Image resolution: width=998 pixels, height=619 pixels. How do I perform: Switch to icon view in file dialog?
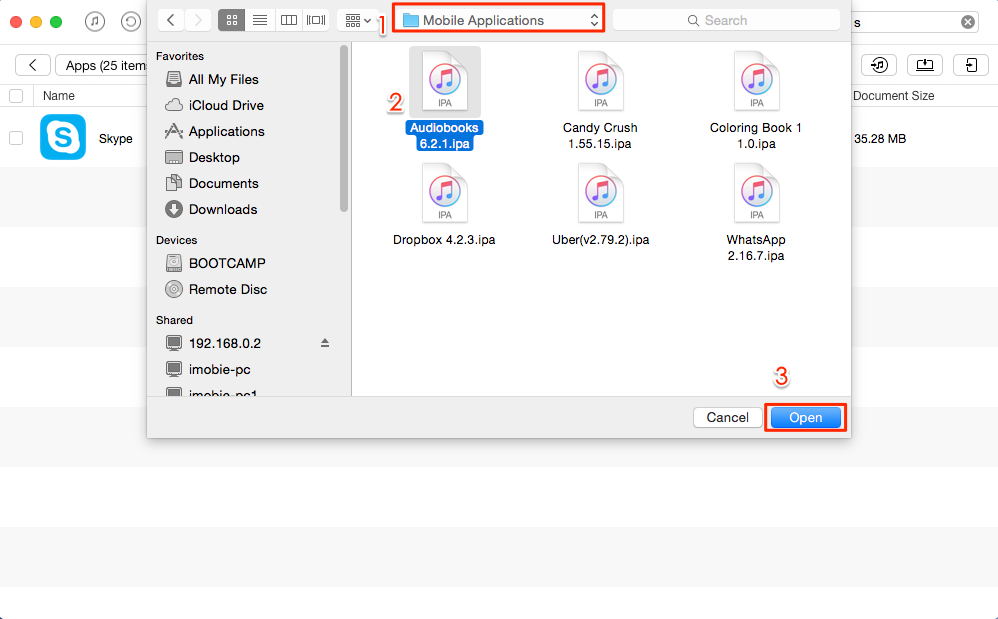tap(232, 20)
